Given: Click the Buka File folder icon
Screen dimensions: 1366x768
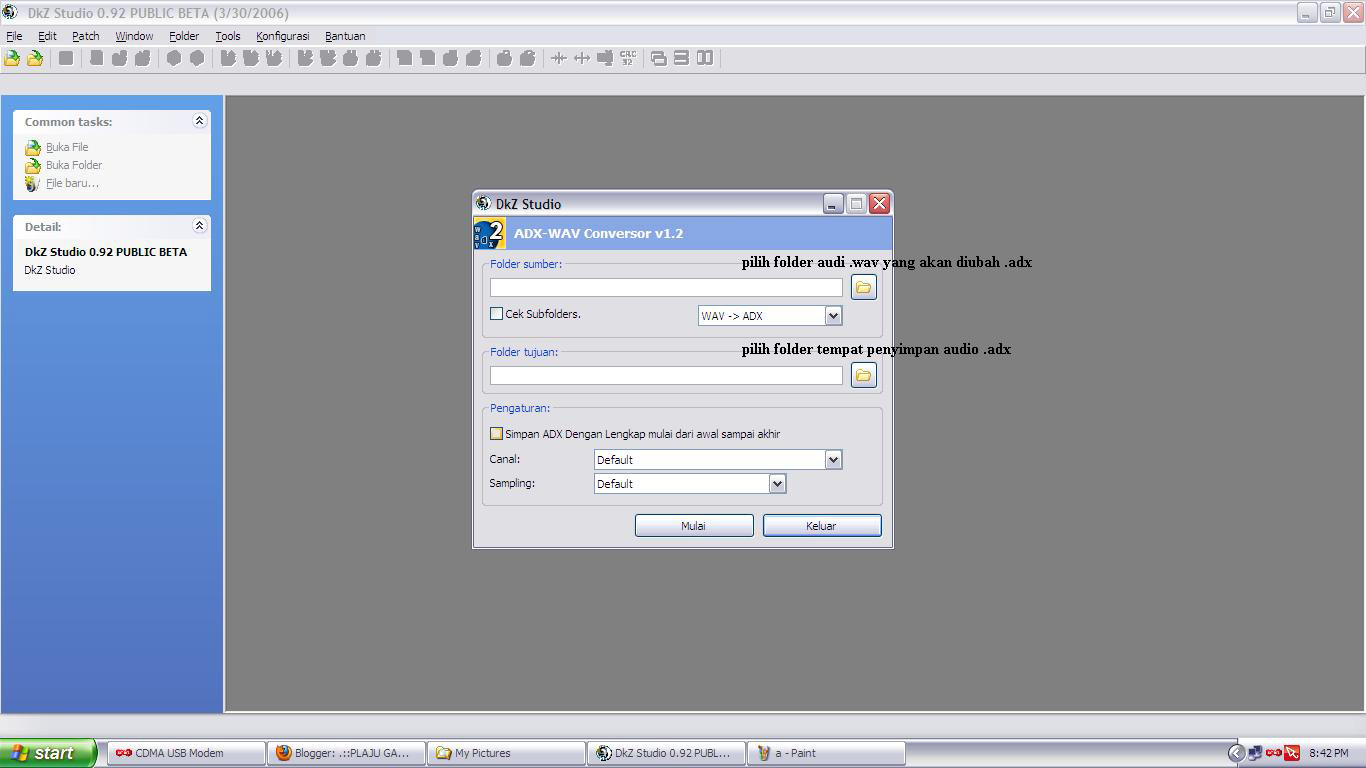Looking at the screenshot, I should pos(33,147).
